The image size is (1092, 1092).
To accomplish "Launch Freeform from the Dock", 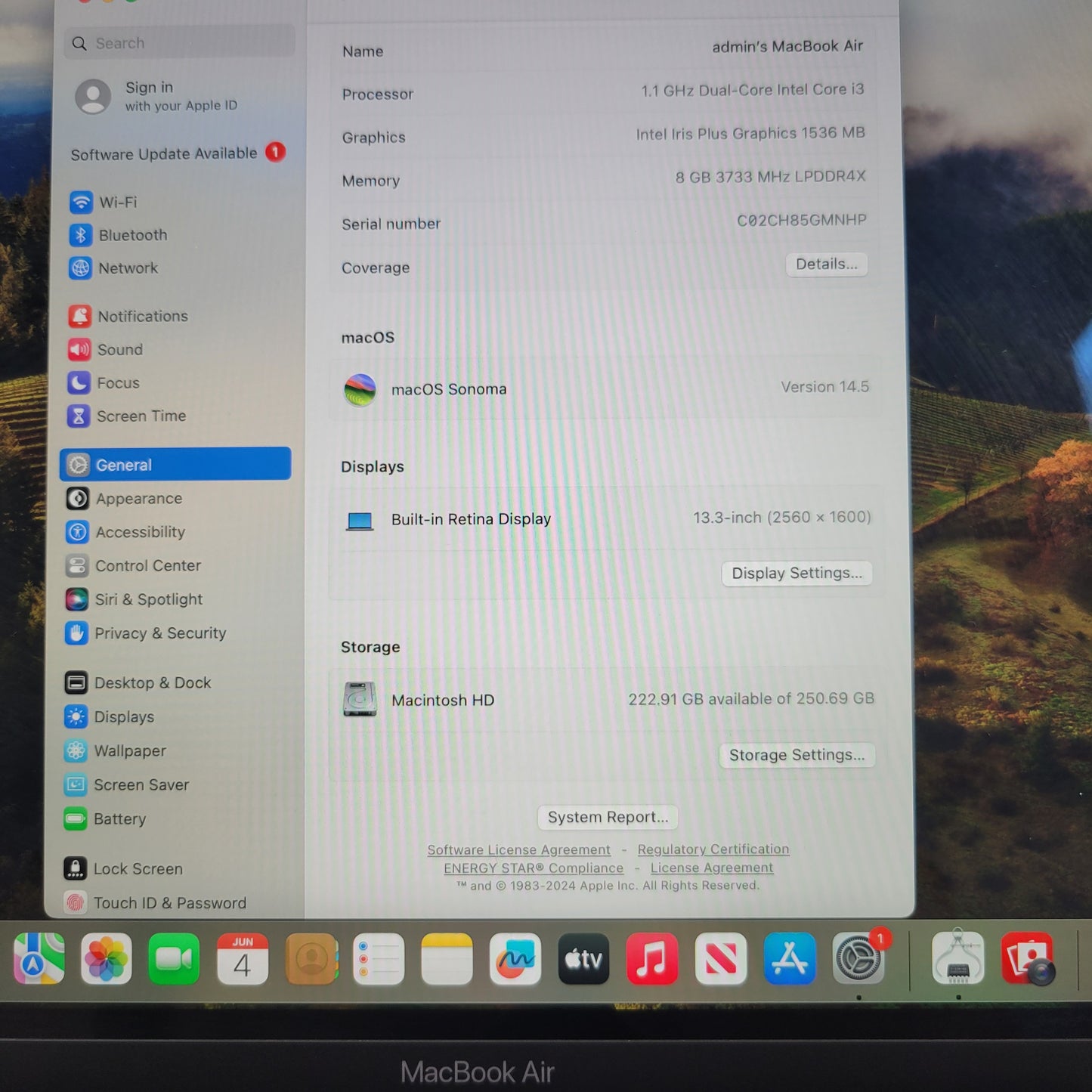I will point(515,958).
